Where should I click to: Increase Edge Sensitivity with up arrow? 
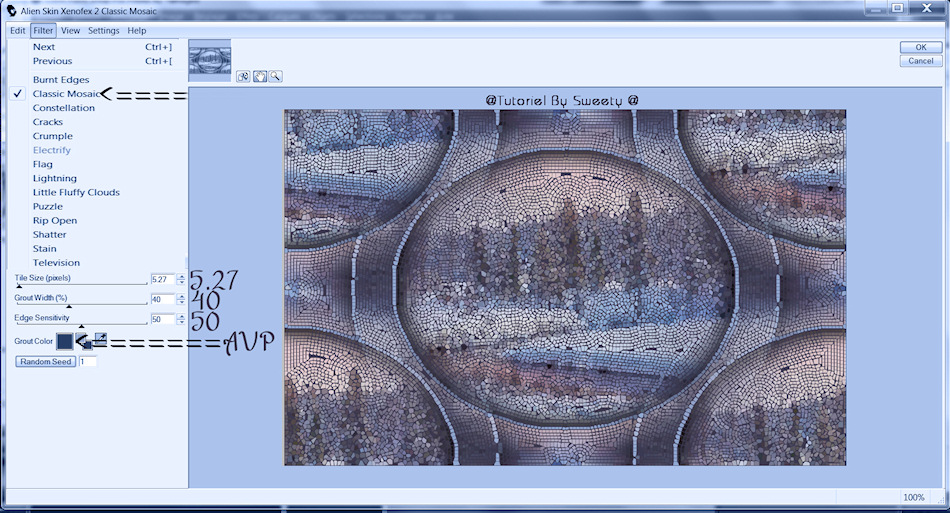[181, 317]
